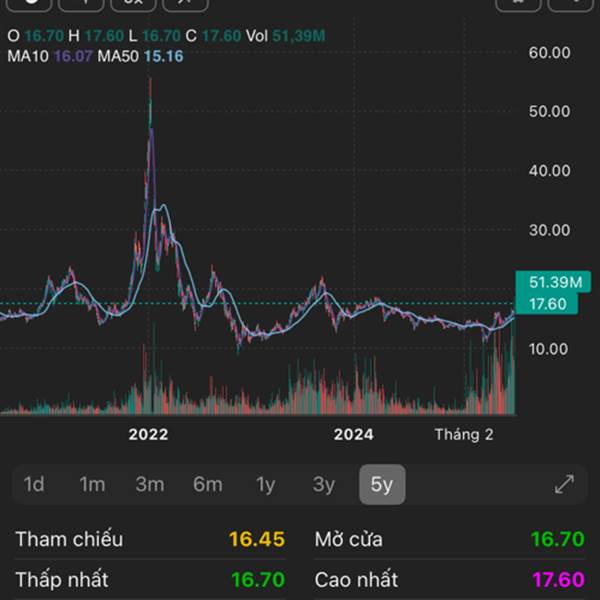Click the Cao nhất label
The width and height of the screenshot is (600, 600).
point(356,579)
